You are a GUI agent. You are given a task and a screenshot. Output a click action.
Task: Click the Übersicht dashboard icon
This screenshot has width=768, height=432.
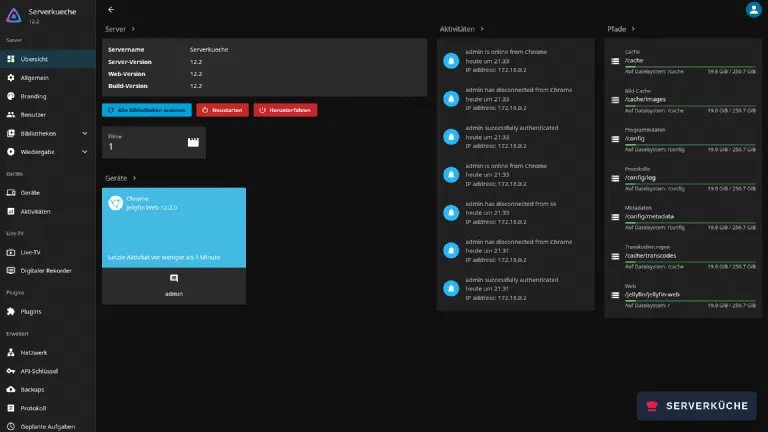(11, 59)
